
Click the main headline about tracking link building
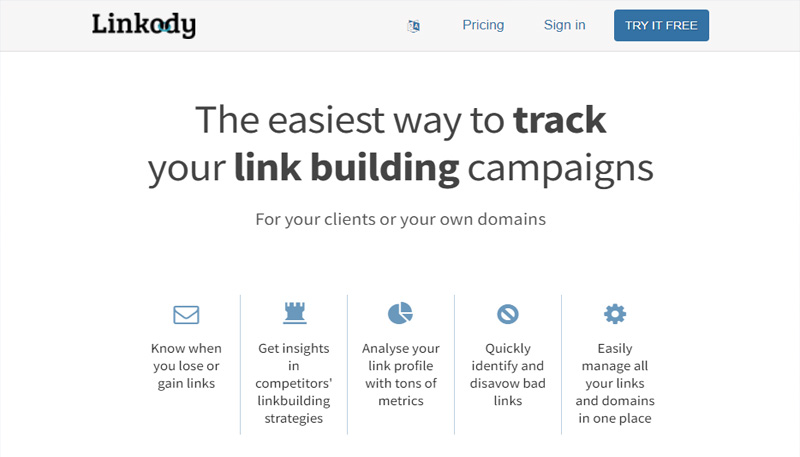pyautogui.click(x=401, y=144)
